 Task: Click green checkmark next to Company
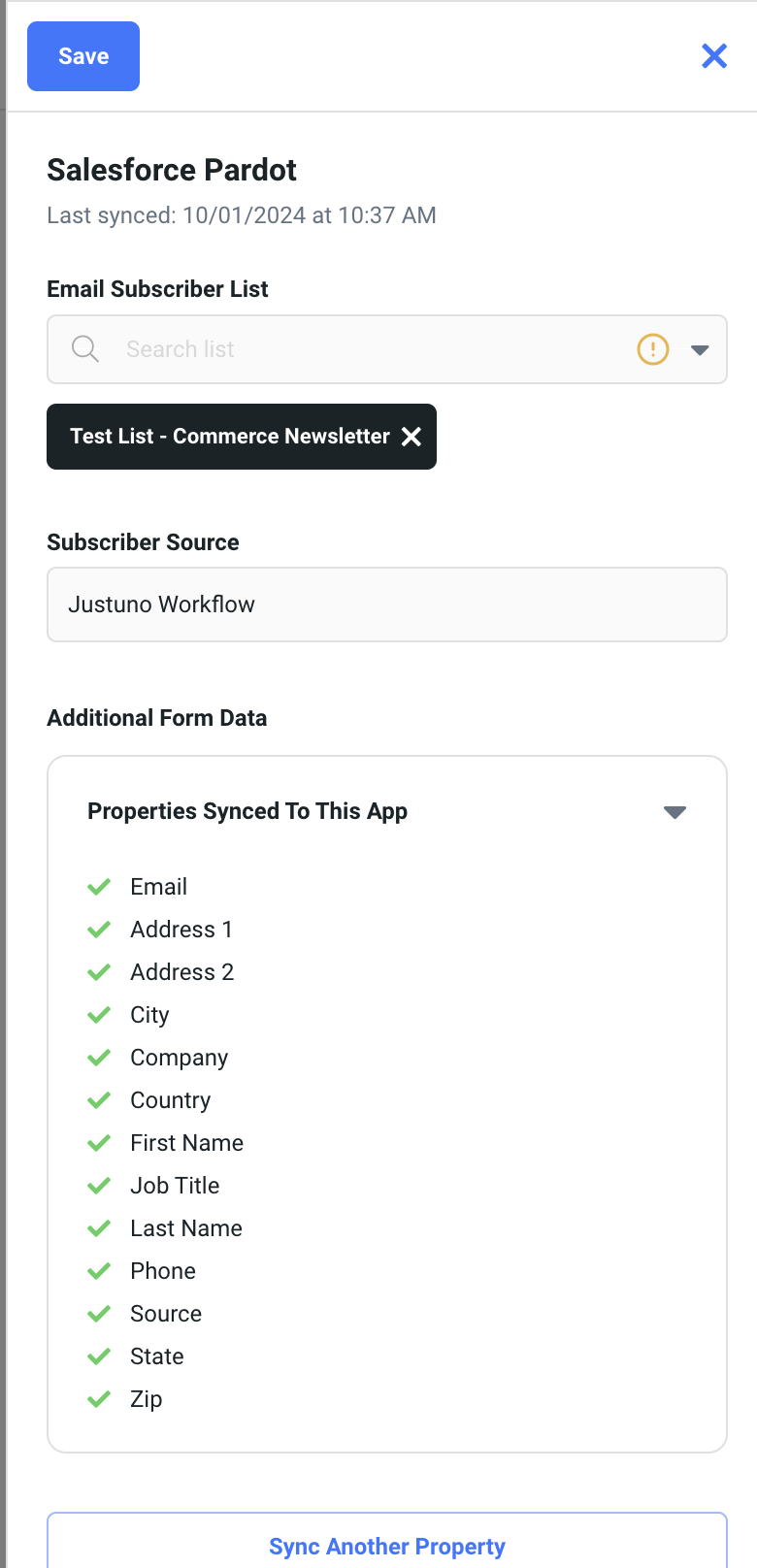pyautogui.click(x=99, y=1058)
